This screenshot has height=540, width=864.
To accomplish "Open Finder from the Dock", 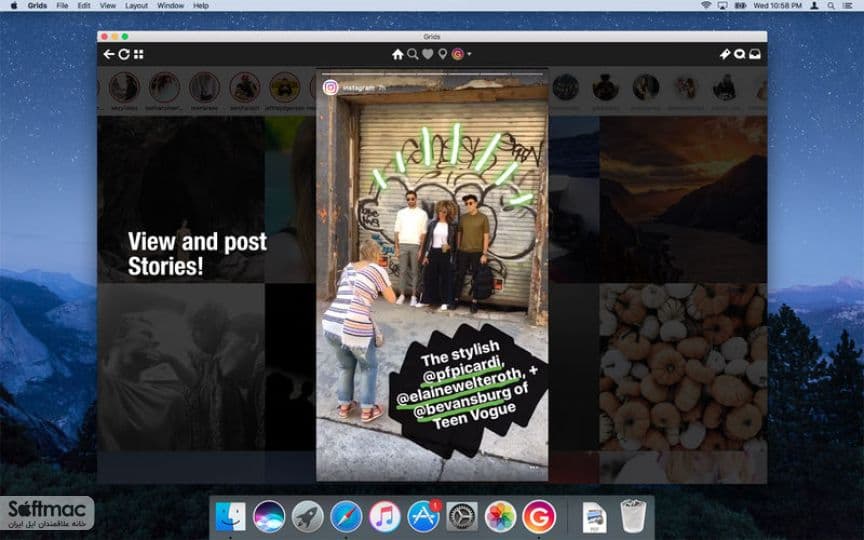I will point(230,516).
